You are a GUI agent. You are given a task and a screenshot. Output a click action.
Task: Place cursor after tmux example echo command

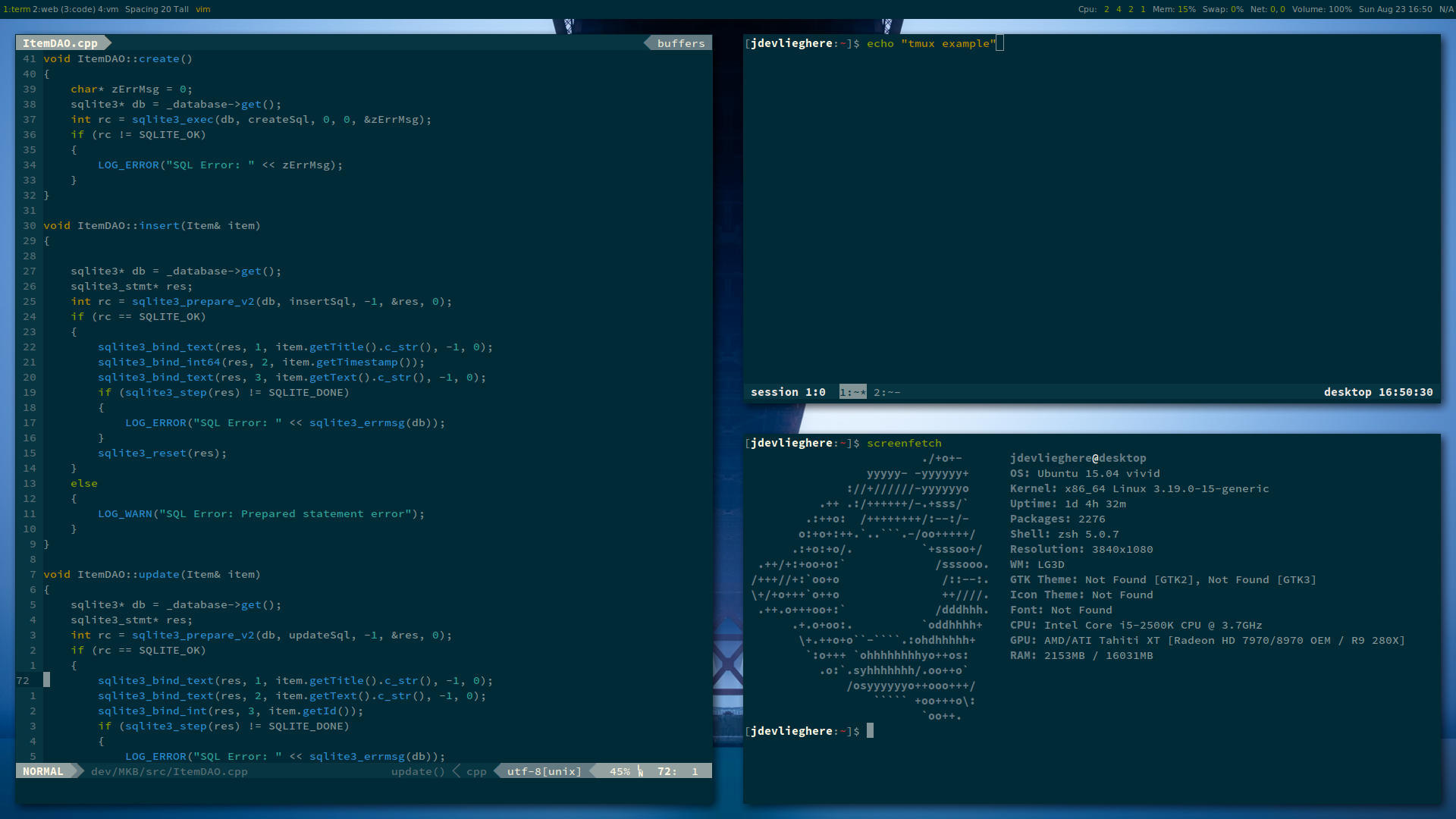pos(999,43)
